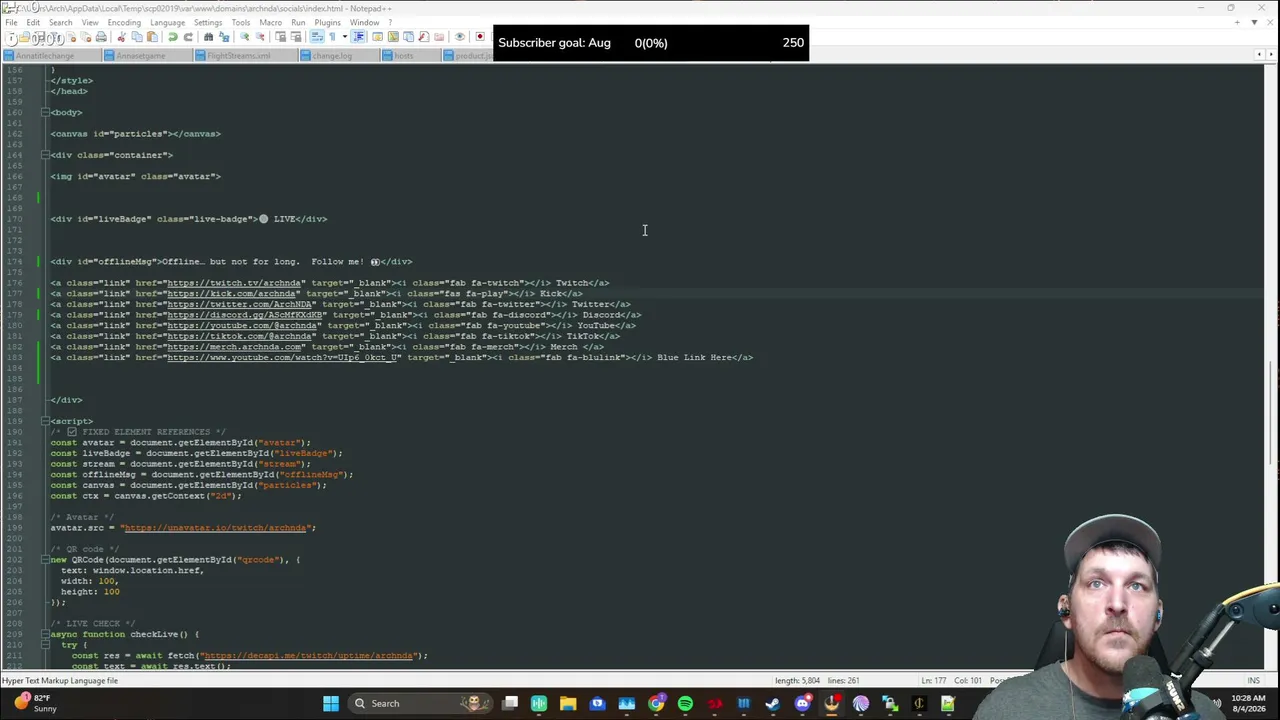Open the Function List toolbar icon

[x=423, y=37]
